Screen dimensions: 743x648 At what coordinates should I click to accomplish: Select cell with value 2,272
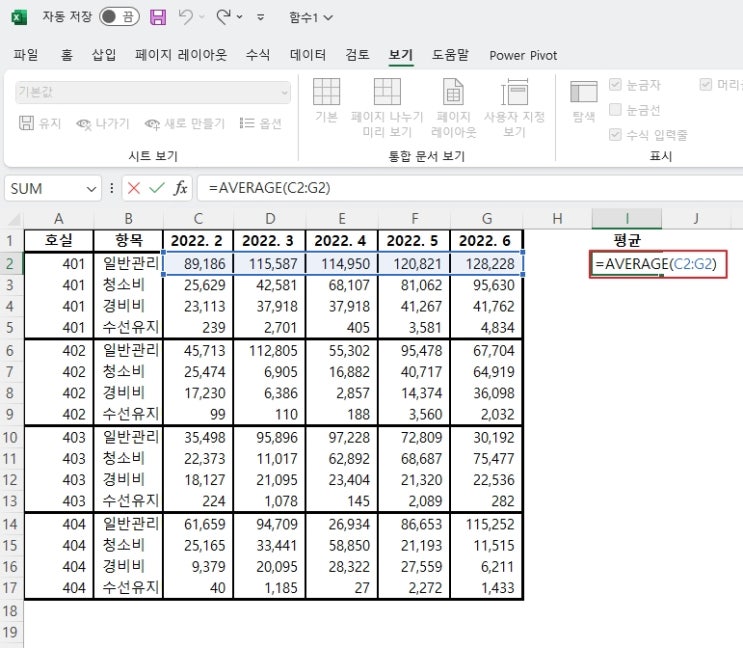click(414, 588)
